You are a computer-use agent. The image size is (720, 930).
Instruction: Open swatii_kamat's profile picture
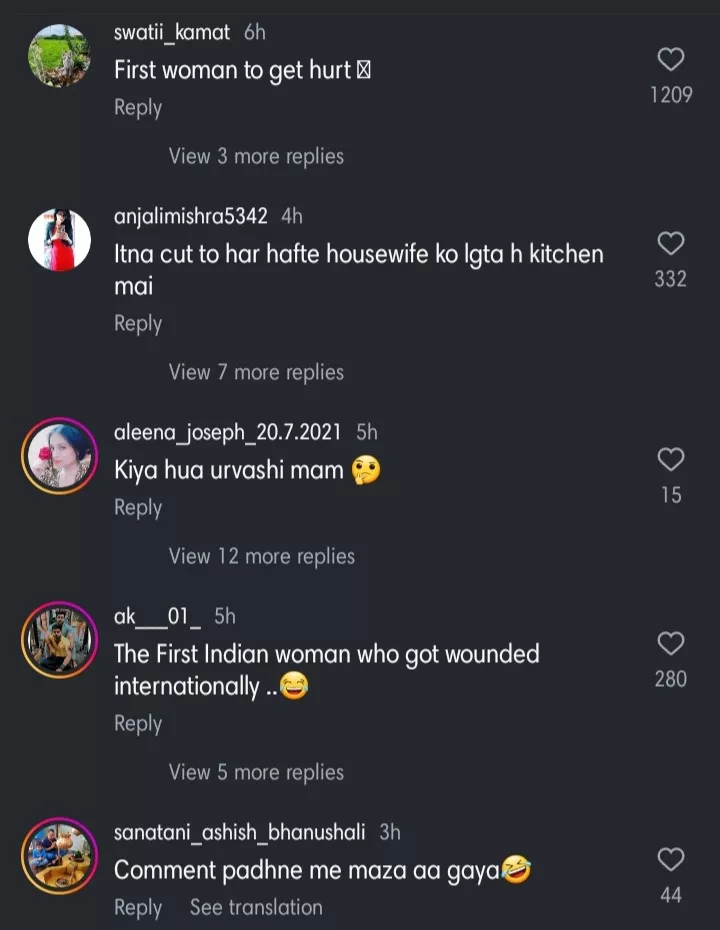point(59,56)
